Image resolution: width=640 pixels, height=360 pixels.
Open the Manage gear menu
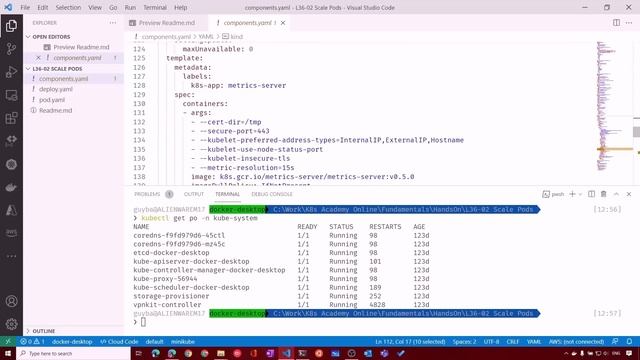(11, 324)
